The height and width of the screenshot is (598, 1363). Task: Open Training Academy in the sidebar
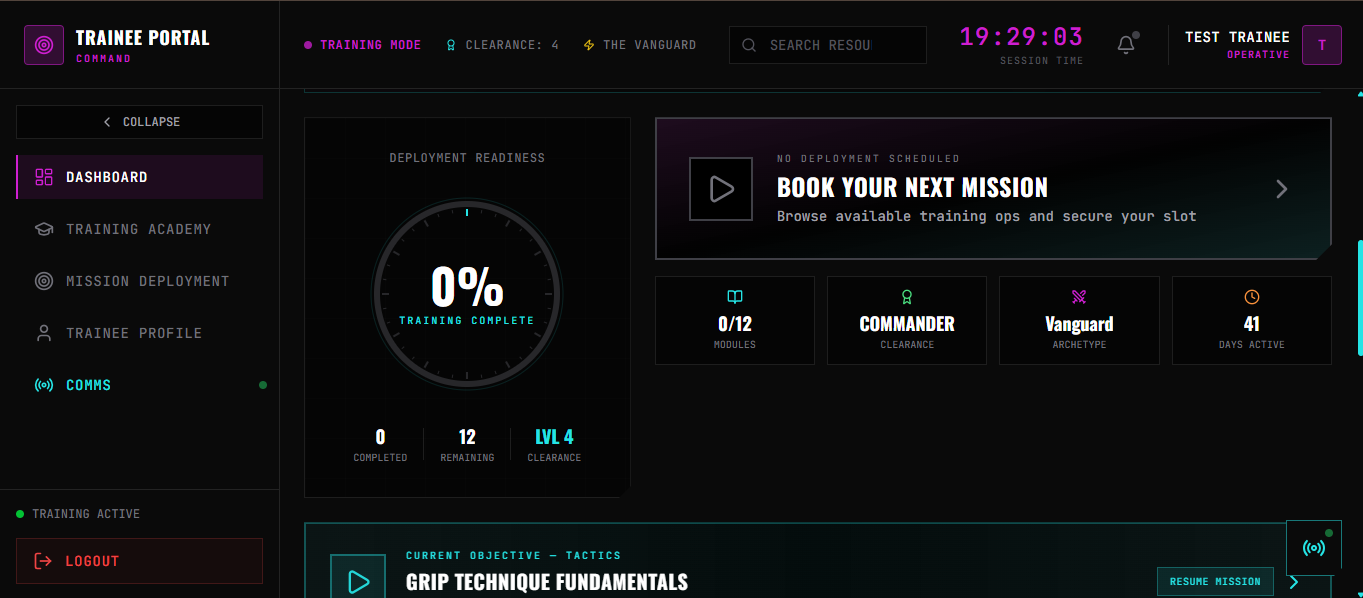(138, 229)
